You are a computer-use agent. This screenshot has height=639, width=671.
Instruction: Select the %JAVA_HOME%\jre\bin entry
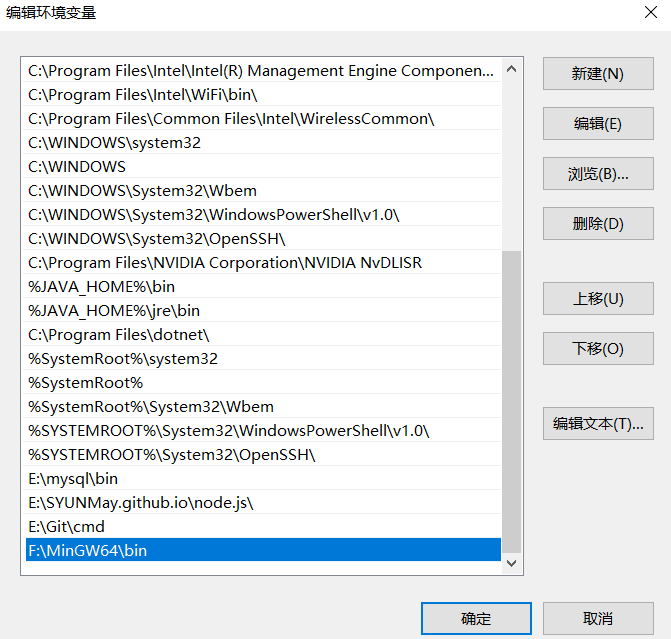coord(263,310)
